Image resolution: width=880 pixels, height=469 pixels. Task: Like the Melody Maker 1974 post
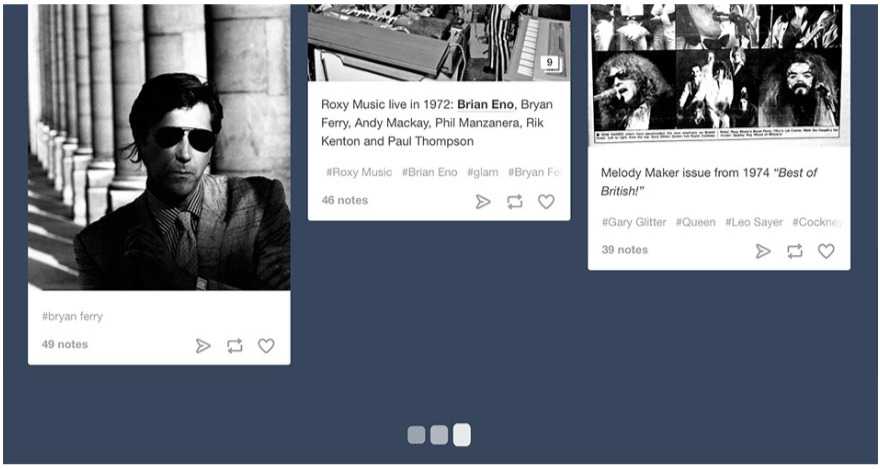click(826, 251)
